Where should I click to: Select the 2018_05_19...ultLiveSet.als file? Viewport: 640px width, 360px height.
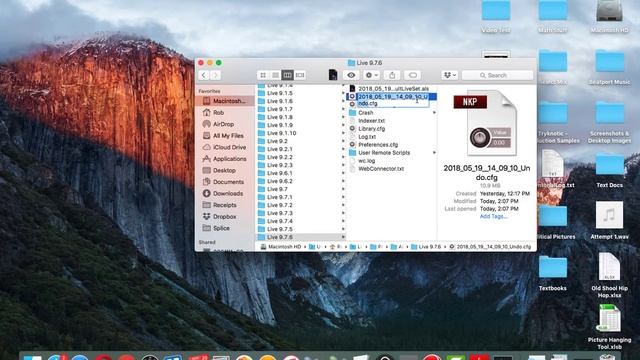pyautogui.click(x=392, y=89)
